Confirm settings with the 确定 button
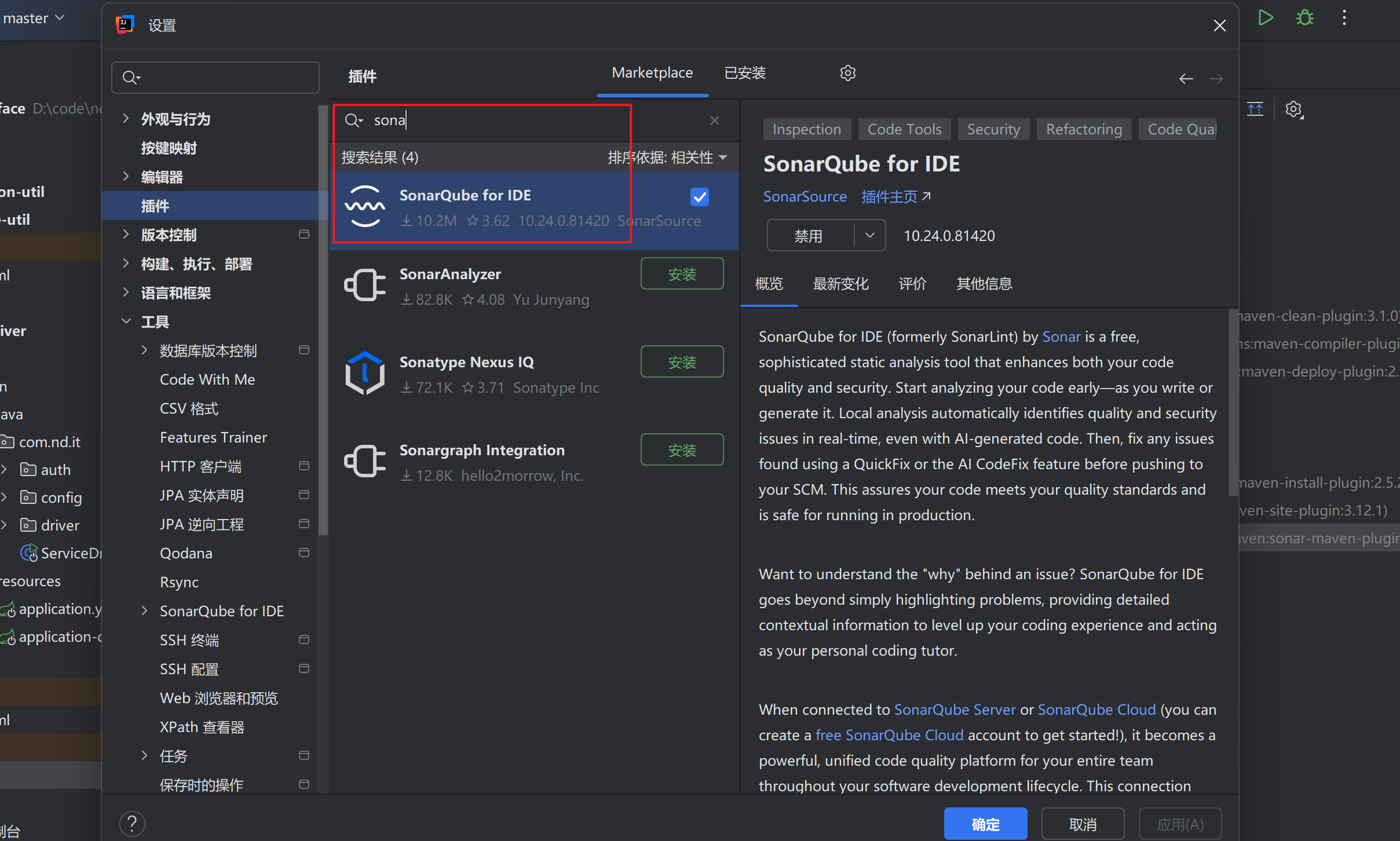The height and width of the screenshot is (841, 1400). click(x=985, y=823)
